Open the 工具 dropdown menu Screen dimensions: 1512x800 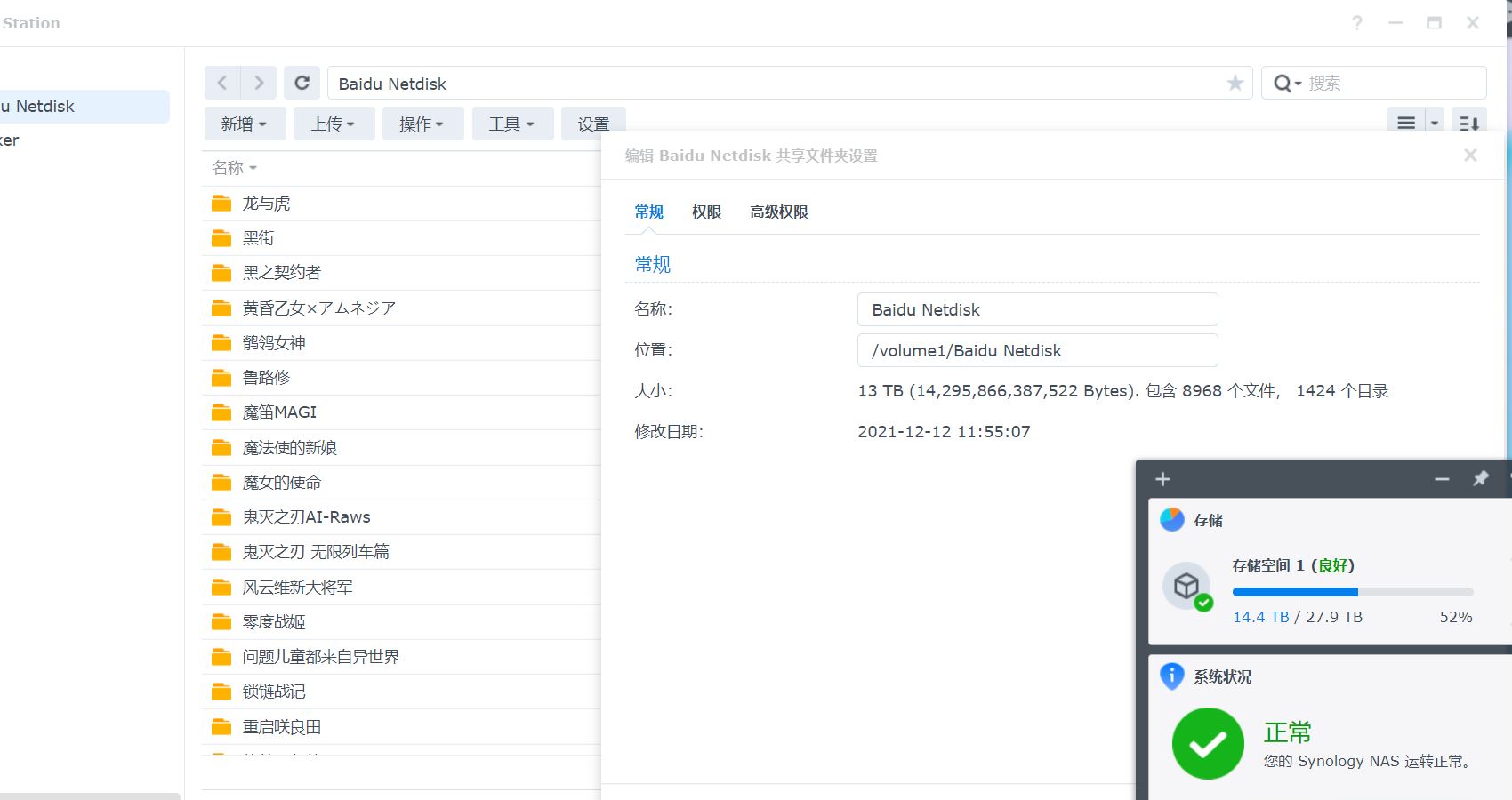(x=512, y=124)
